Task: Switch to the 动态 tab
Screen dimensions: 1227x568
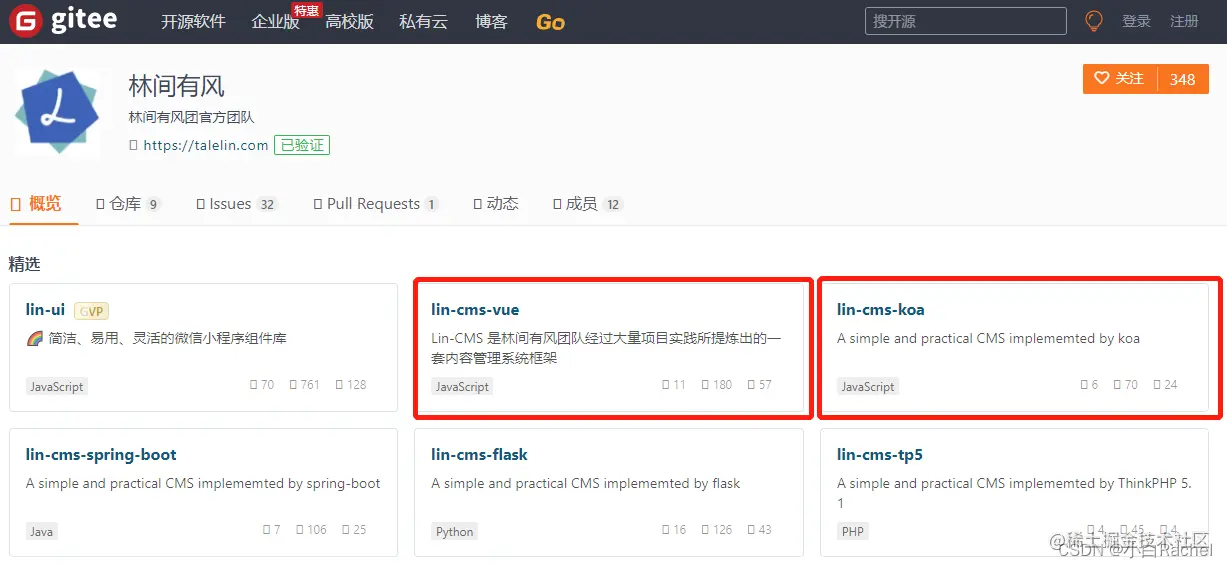Action: pos(496,204)
